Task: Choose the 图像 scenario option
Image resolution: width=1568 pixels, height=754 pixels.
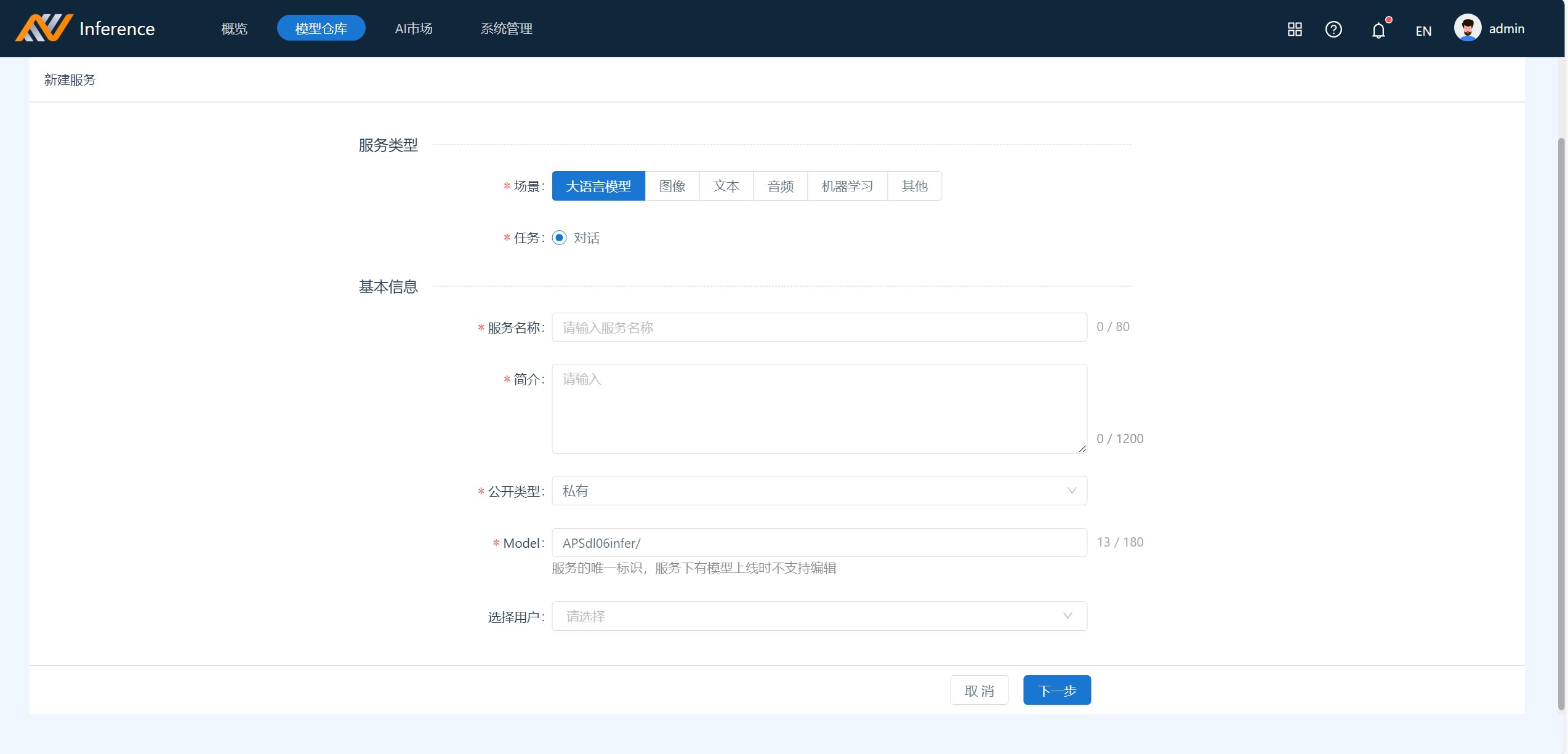Action: pyautogui.click(x=672, y=186)
